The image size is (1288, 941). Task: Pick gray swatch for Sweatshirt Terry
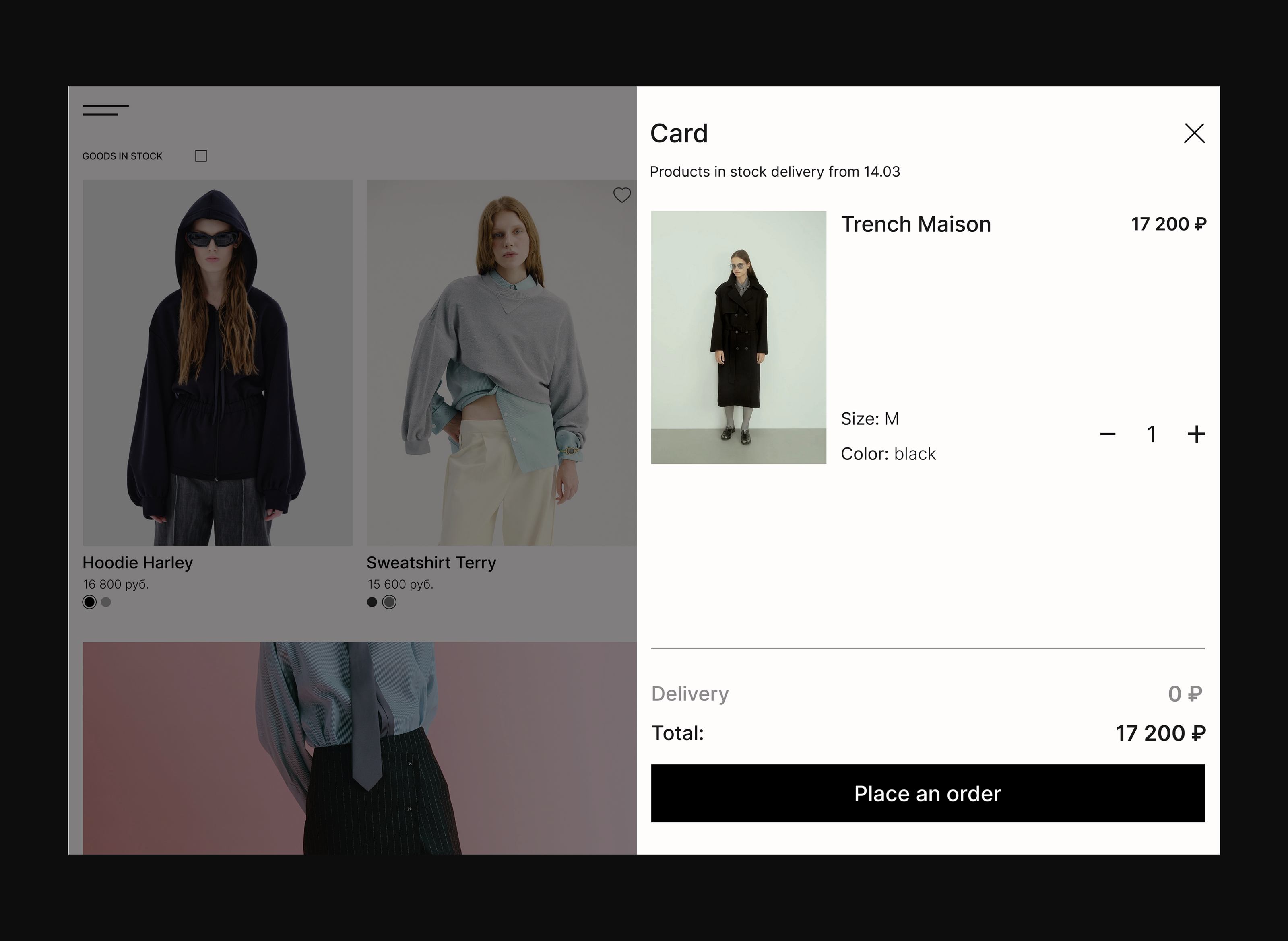point(389,602)
